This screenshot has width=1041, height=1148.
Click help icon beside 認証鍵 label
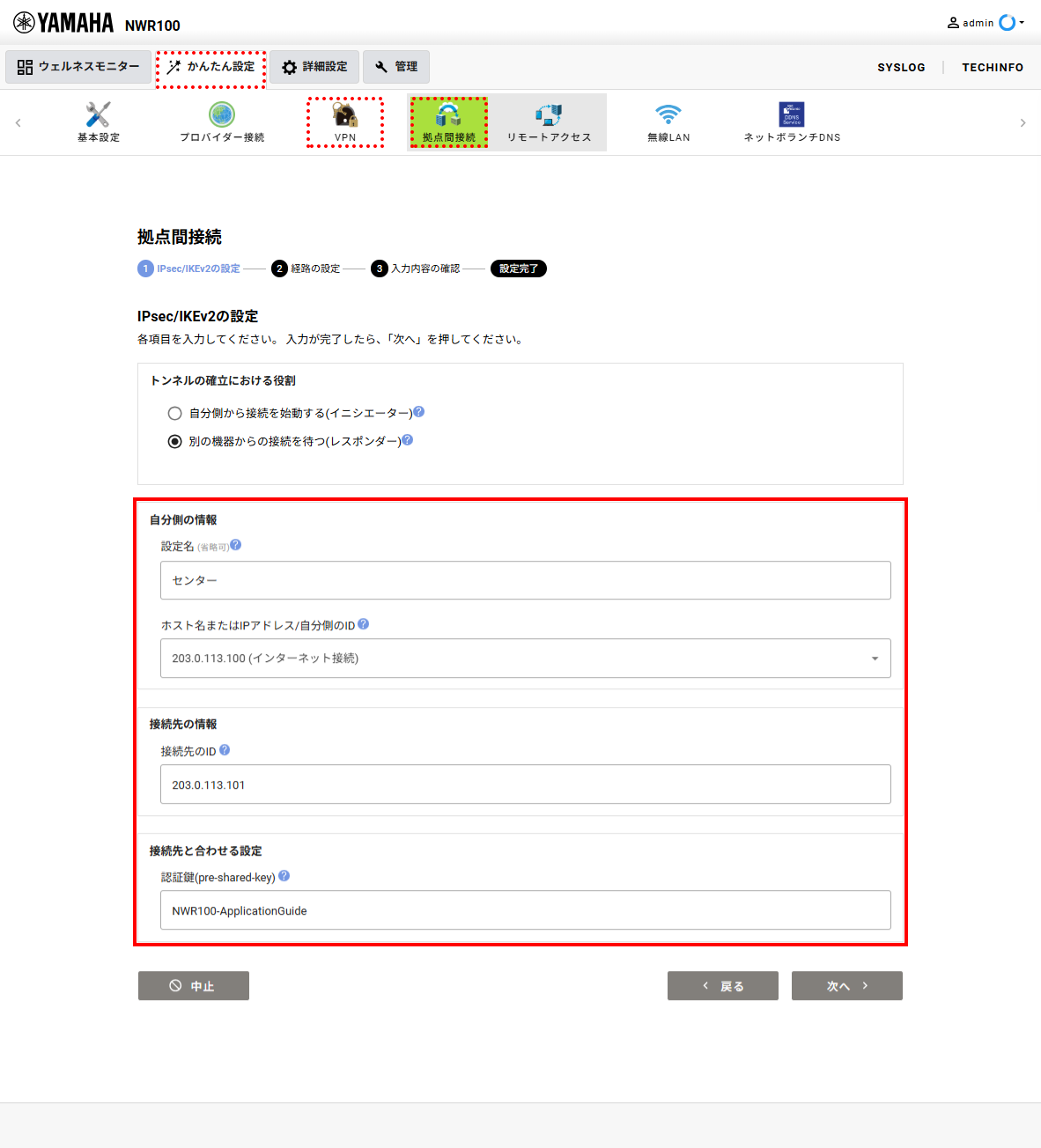pos(284,876)
